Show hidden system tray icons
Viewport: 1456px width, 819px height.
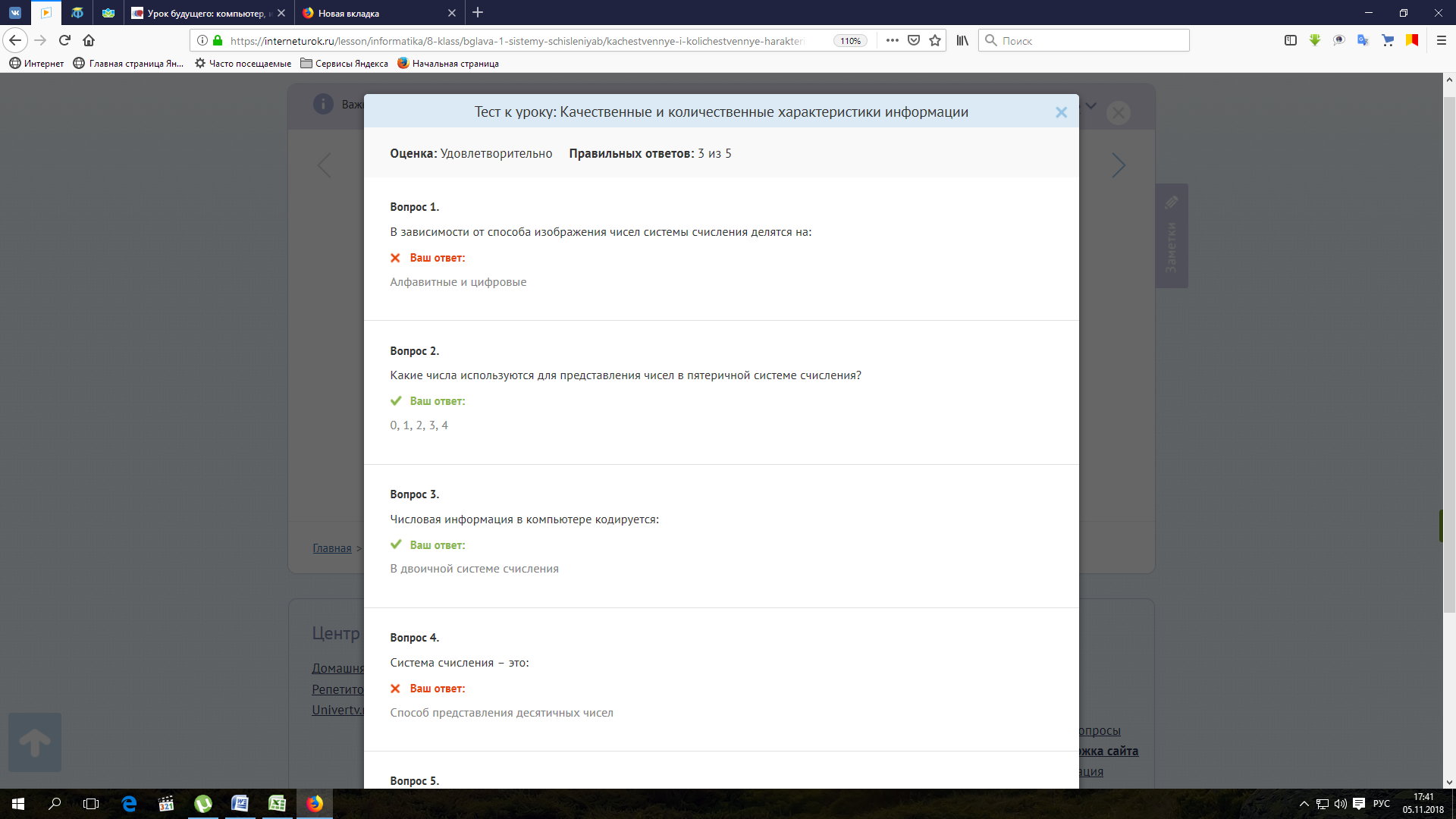click(1304, 804)
